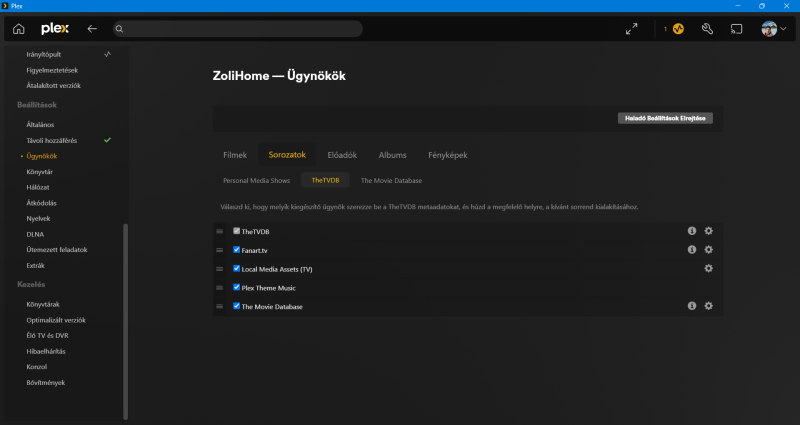
Task: Uncheck The Movie Database checkbox
Action: tap(236, 306)
